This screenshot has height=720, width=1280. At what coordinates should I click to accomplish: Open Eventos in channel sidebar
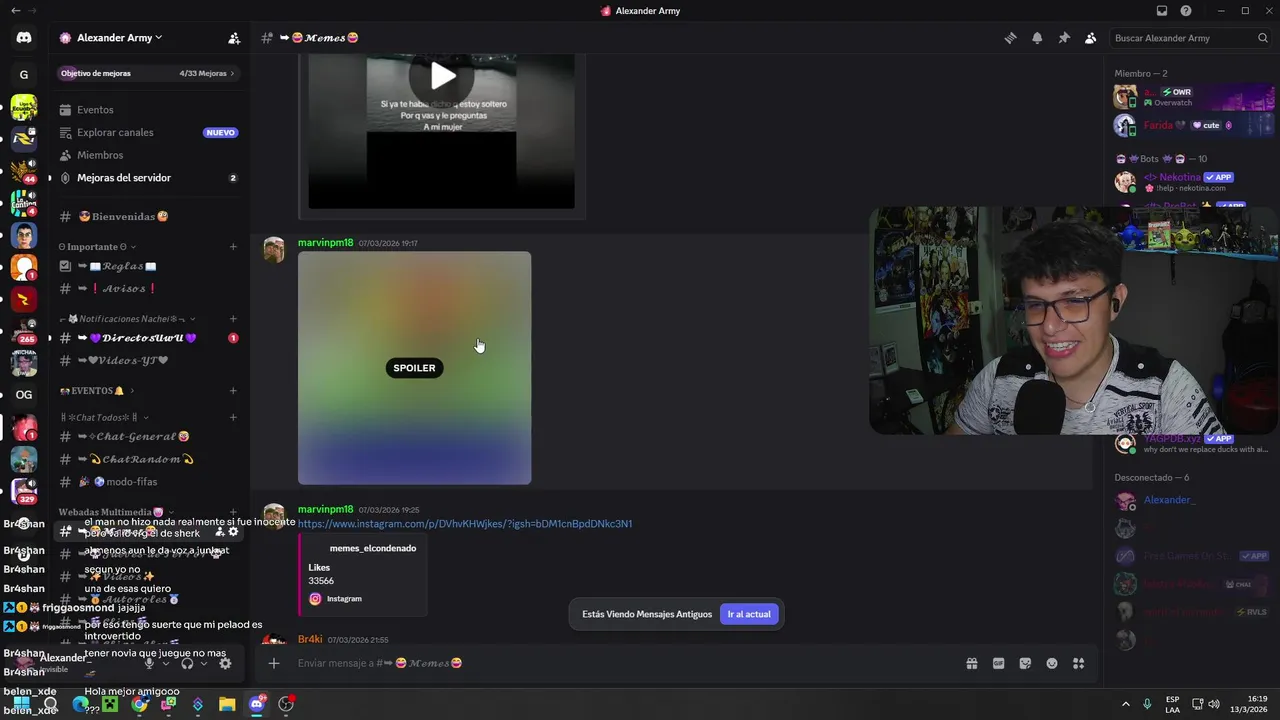click(148, 110)
